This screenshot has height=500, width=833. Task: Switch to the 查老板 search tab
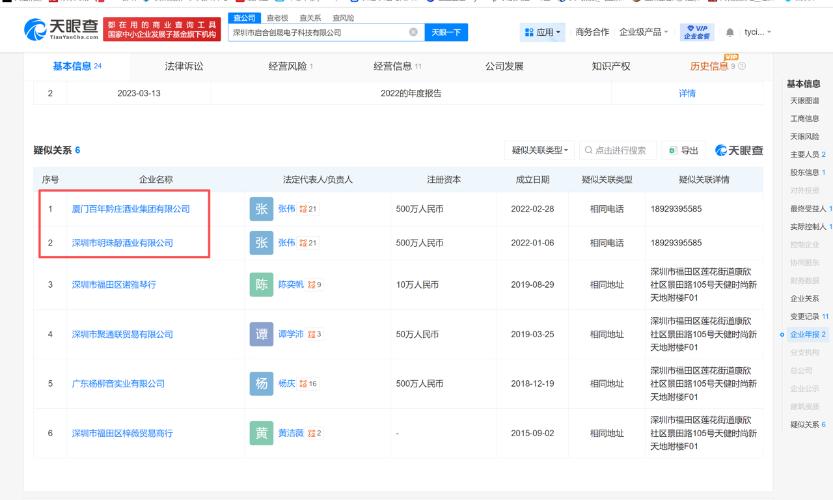point(277,18)
